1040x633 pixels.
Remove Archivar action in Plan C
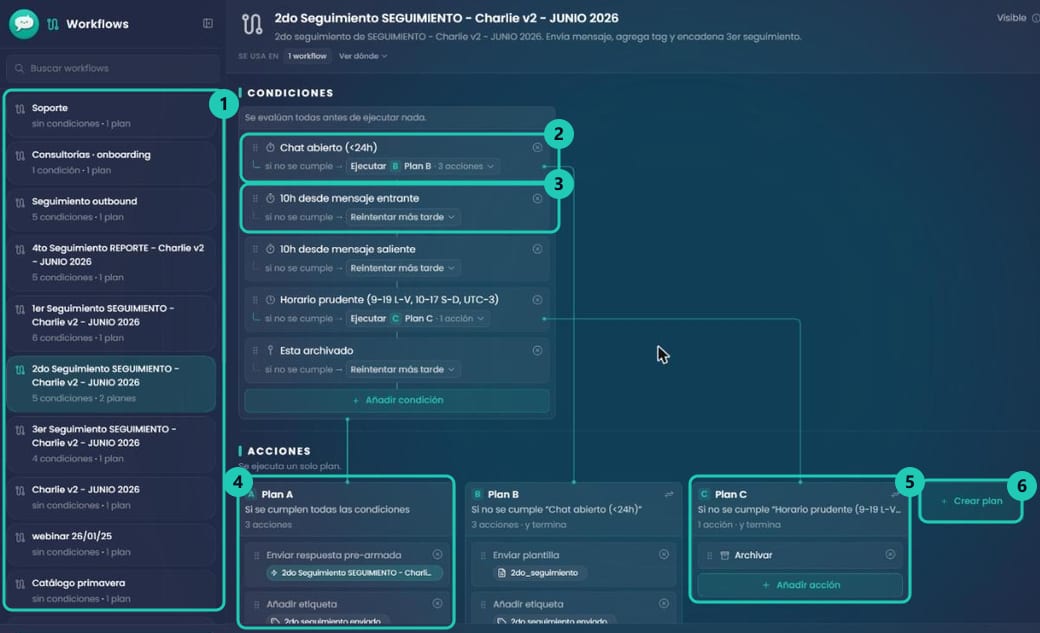coord(890,555)
